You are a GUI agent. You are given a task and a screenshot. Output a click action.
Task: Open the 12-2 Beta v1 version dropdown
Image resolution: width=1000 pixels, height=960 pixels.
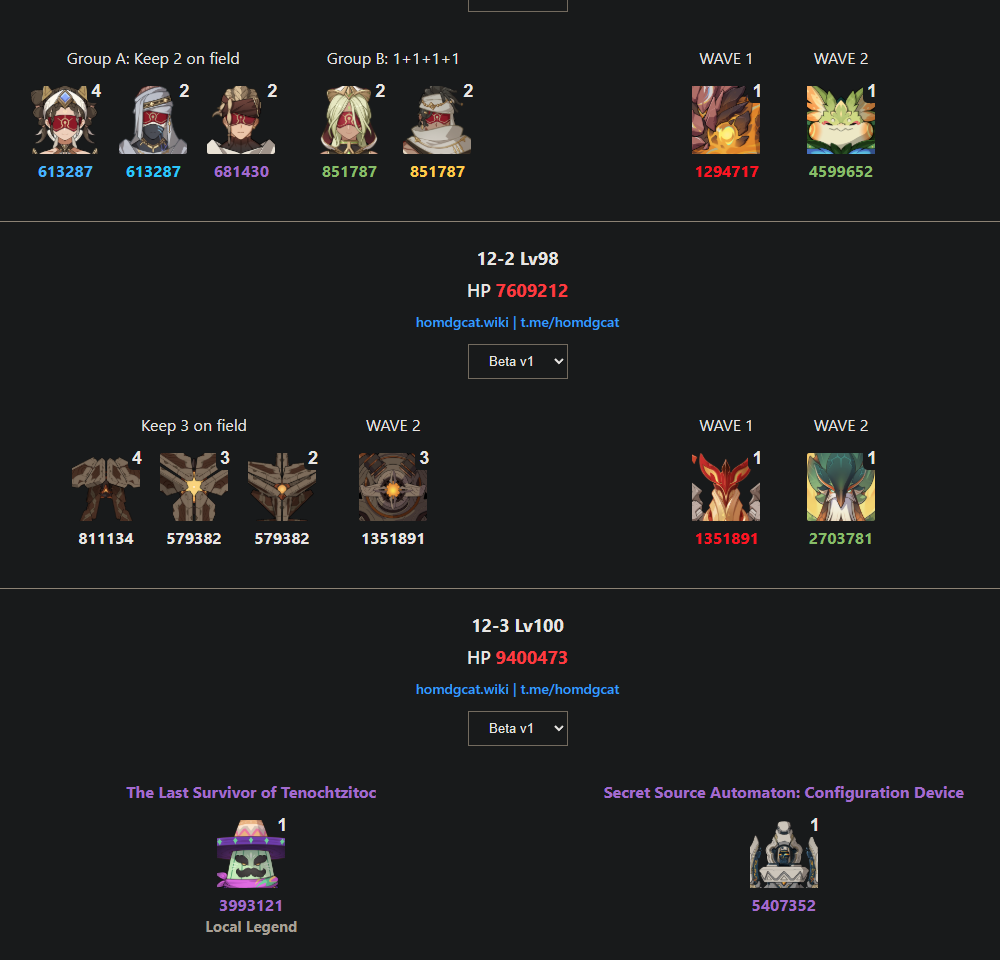[x=518, y=362]
